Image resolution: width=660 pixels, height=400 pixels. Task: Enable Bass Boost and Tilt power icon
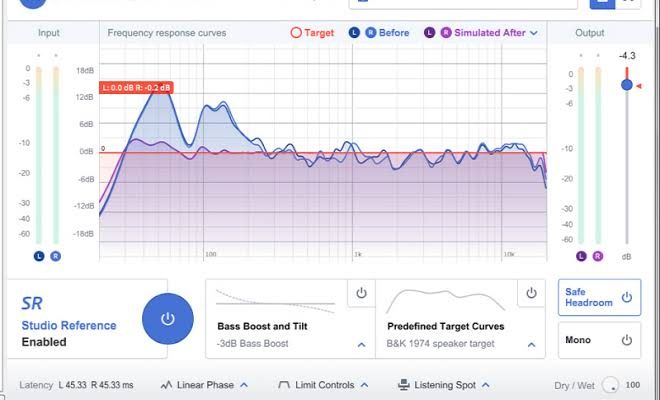361,293
